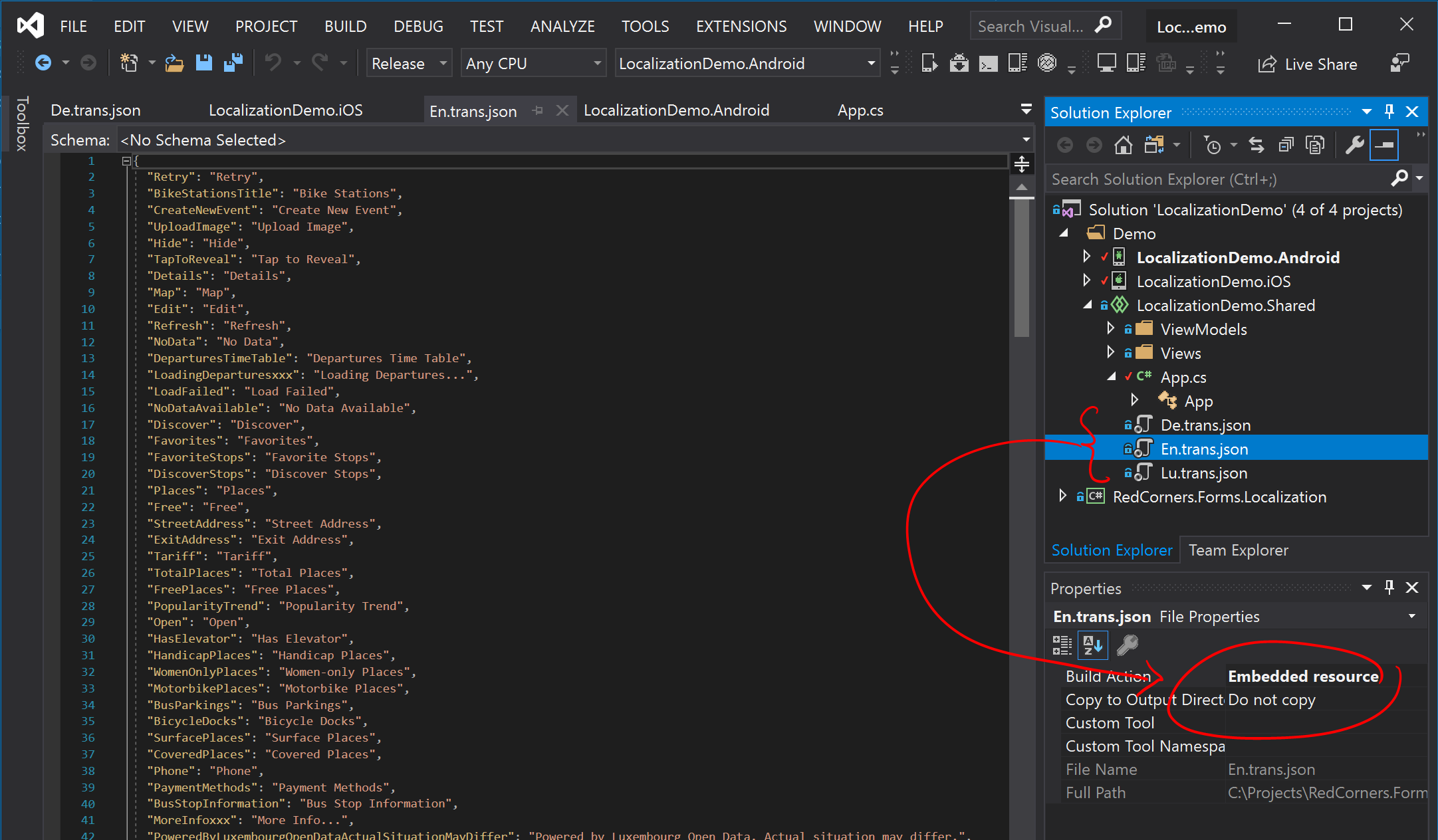This screenshot has width=1438, height=840.
Task: Expand the LocalizationDemo.Android project node
Action: click(x=1086, y=257)
